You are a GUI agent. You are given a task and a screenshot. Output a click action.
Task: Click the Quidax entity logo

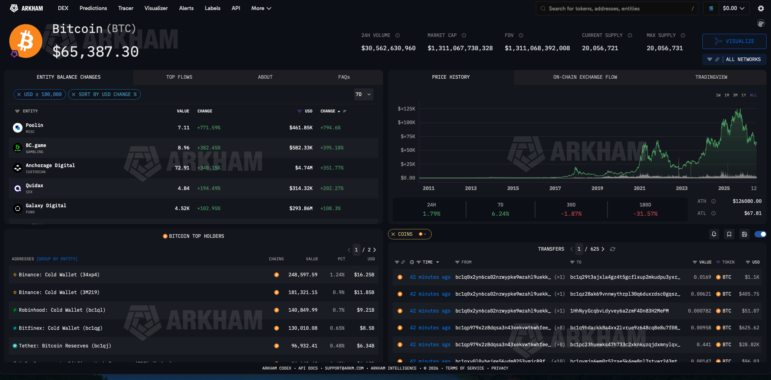click(x=18, y=188)
